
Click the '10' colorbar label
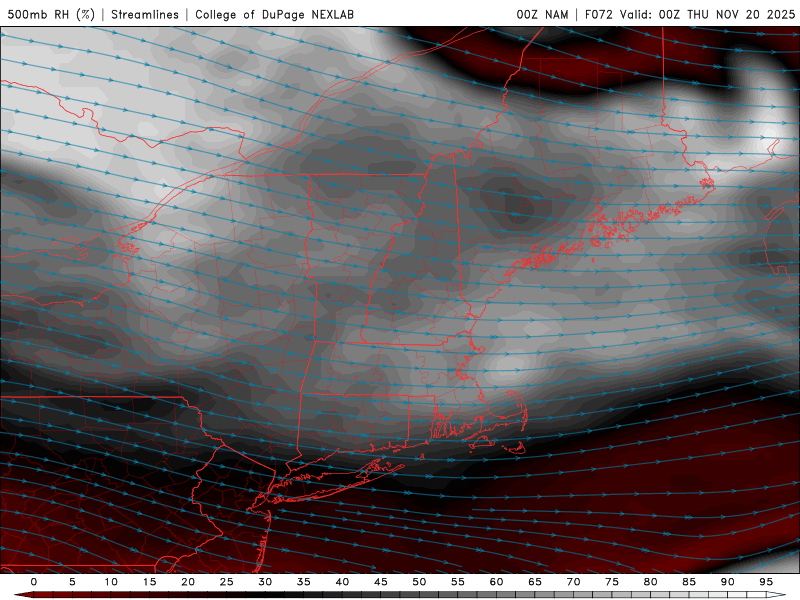[111, 582]
